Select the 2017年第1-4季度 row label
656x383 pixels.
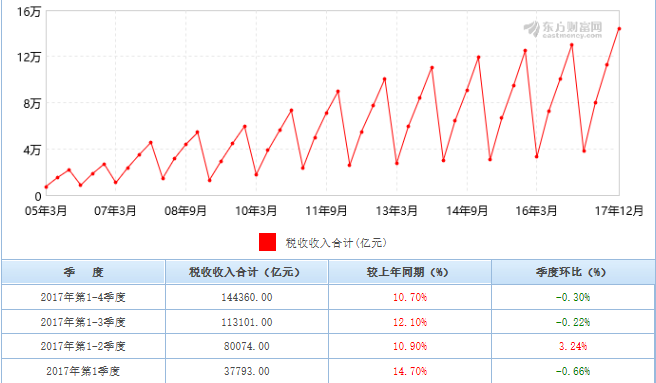(x=83, y=297)
